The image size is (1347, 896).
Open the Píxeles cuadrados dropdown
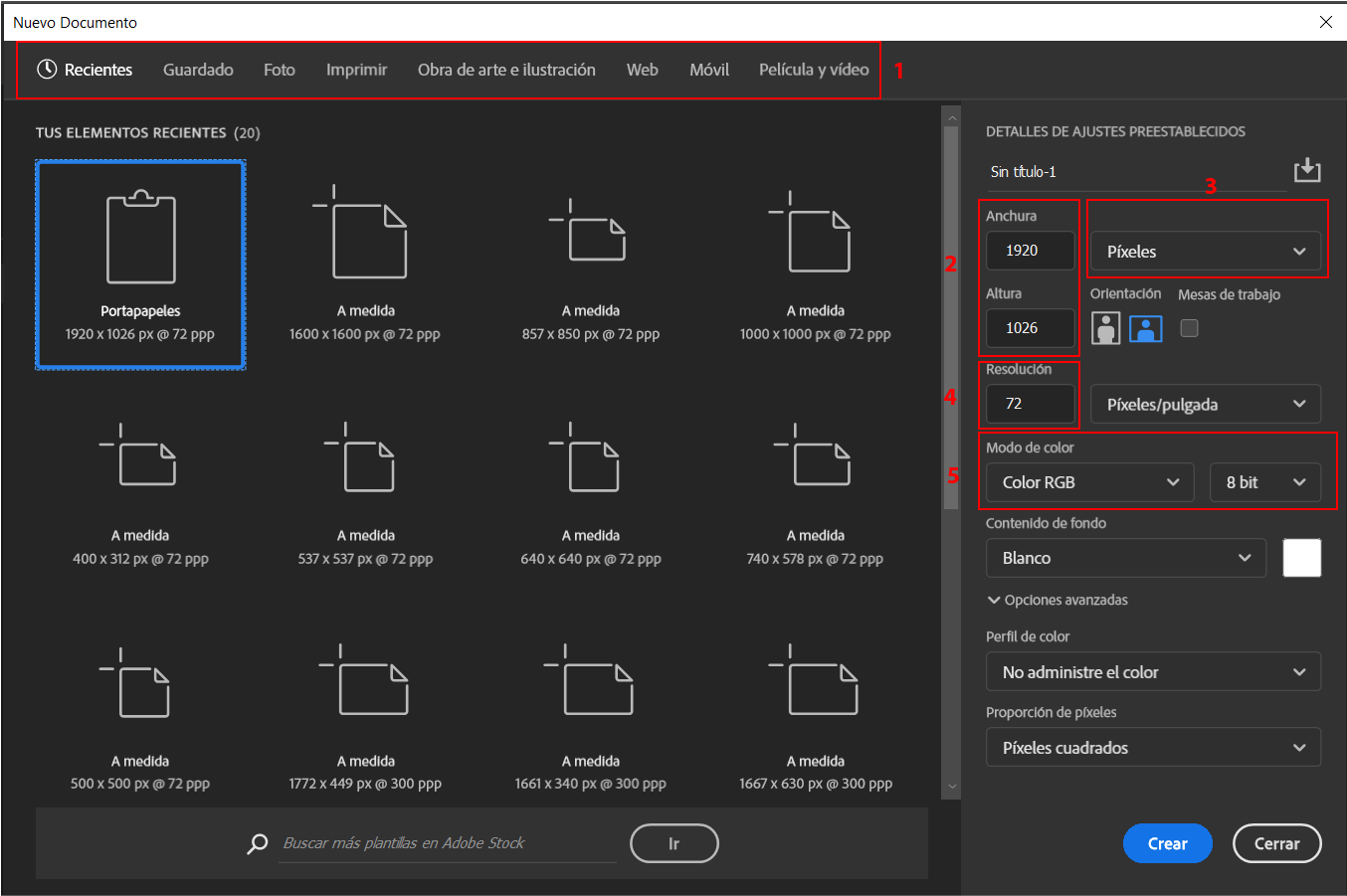(1154, 748)
